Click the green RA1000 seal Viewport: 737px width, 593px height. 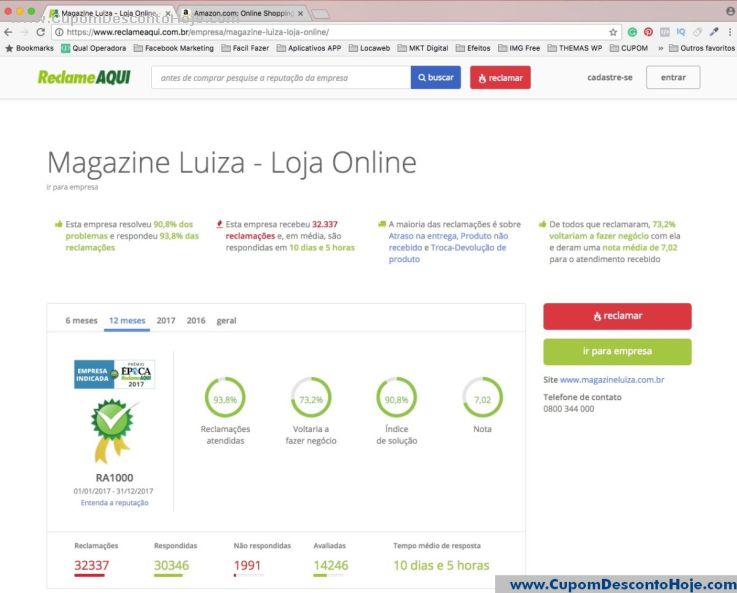click(x=113, y=430)
